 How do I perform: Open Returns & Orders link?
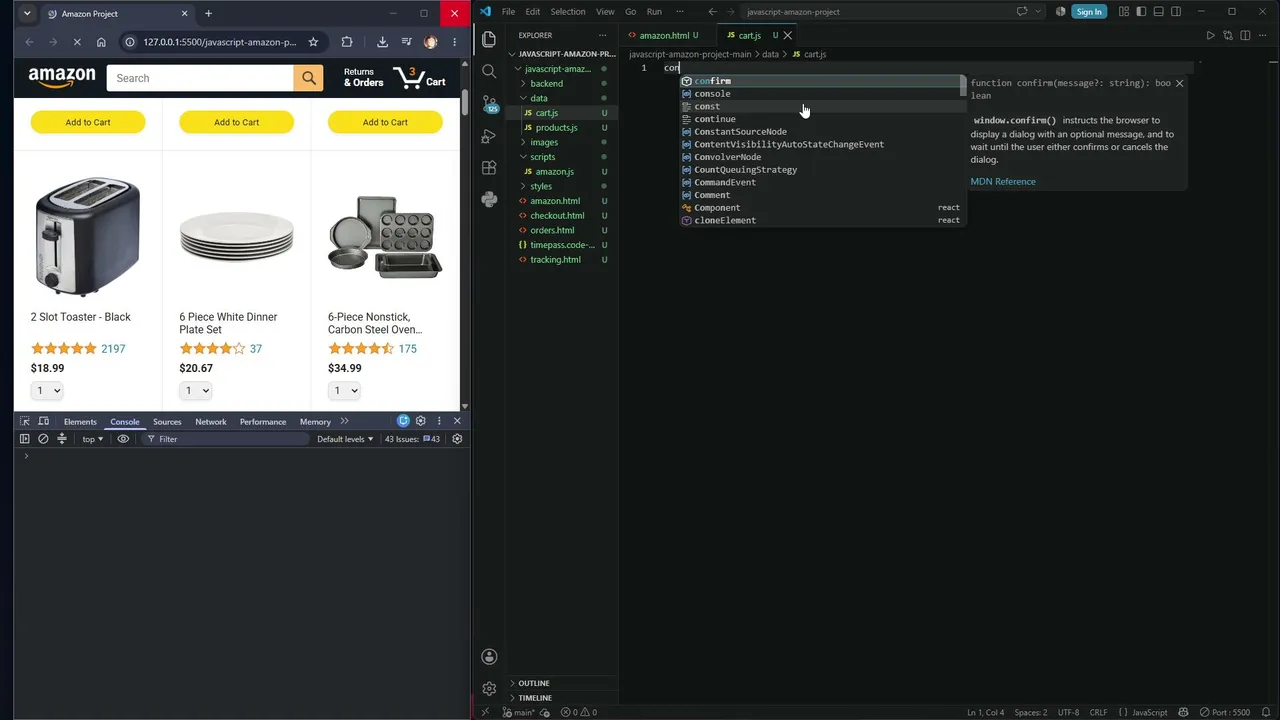363,77
